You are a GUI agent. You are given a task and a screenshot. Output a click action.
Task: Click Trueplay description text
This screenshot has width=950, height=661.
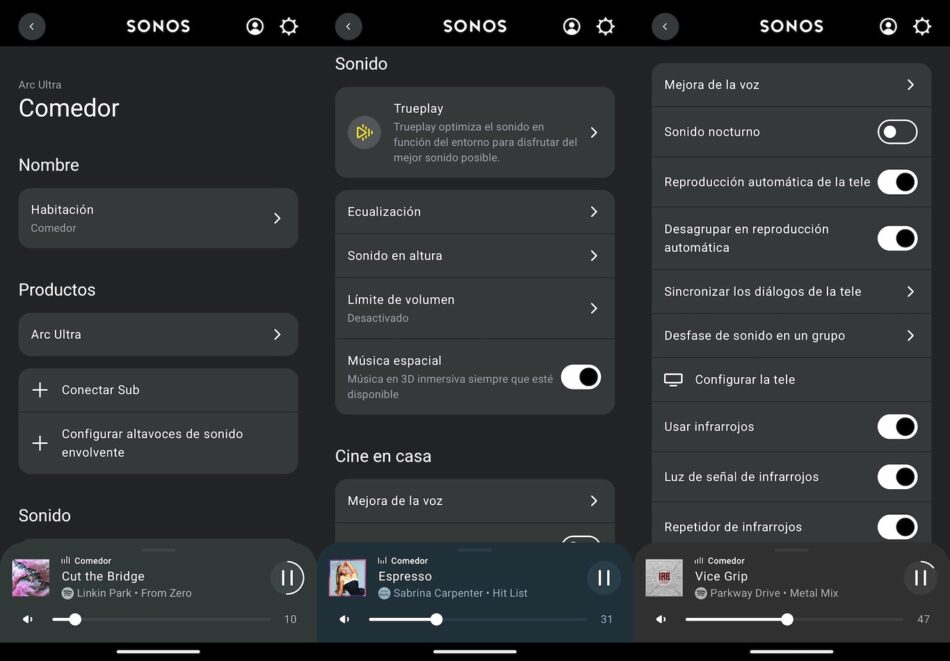(x=485, y=142)
